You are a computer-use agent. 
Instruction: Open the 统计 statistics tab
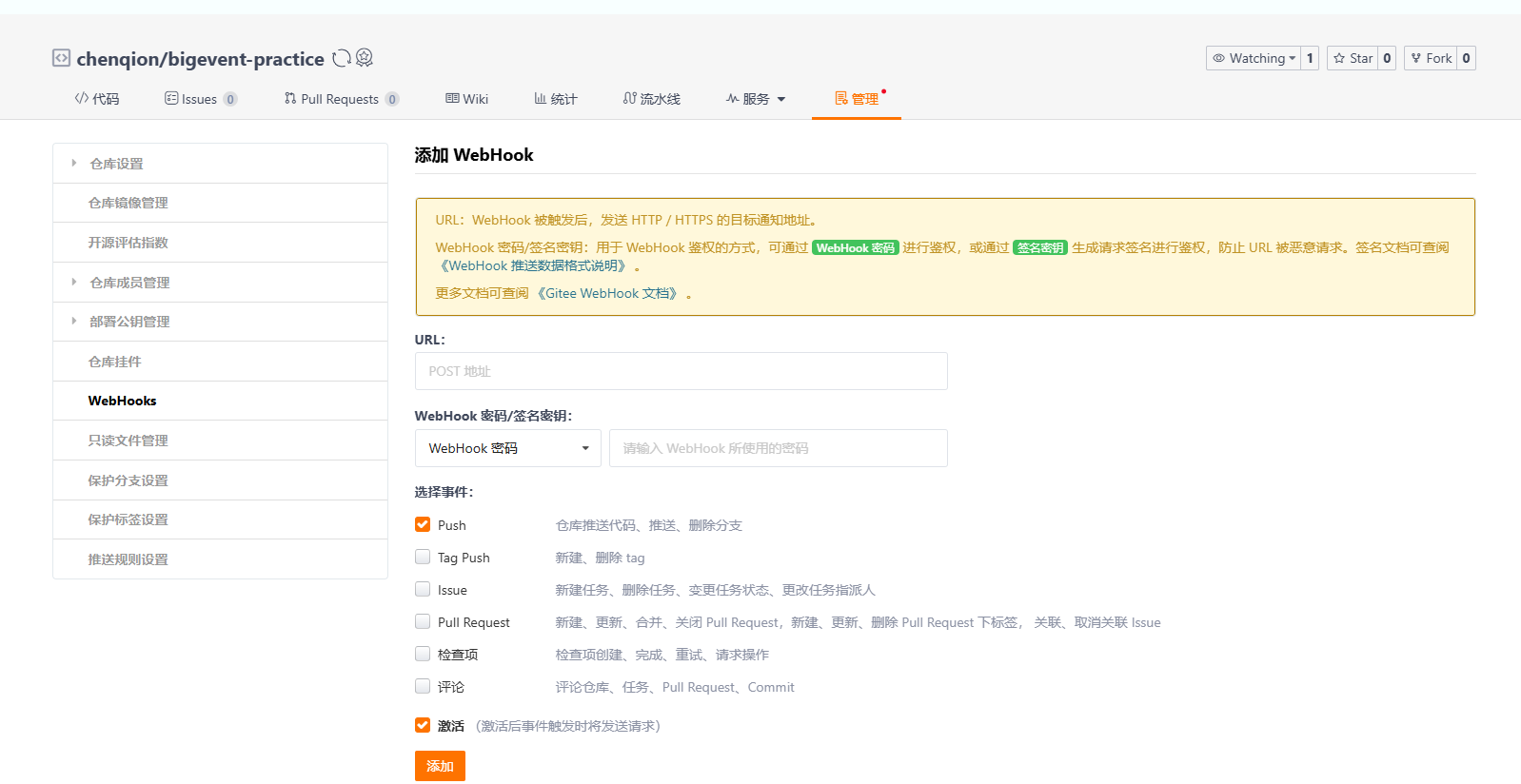556,99
